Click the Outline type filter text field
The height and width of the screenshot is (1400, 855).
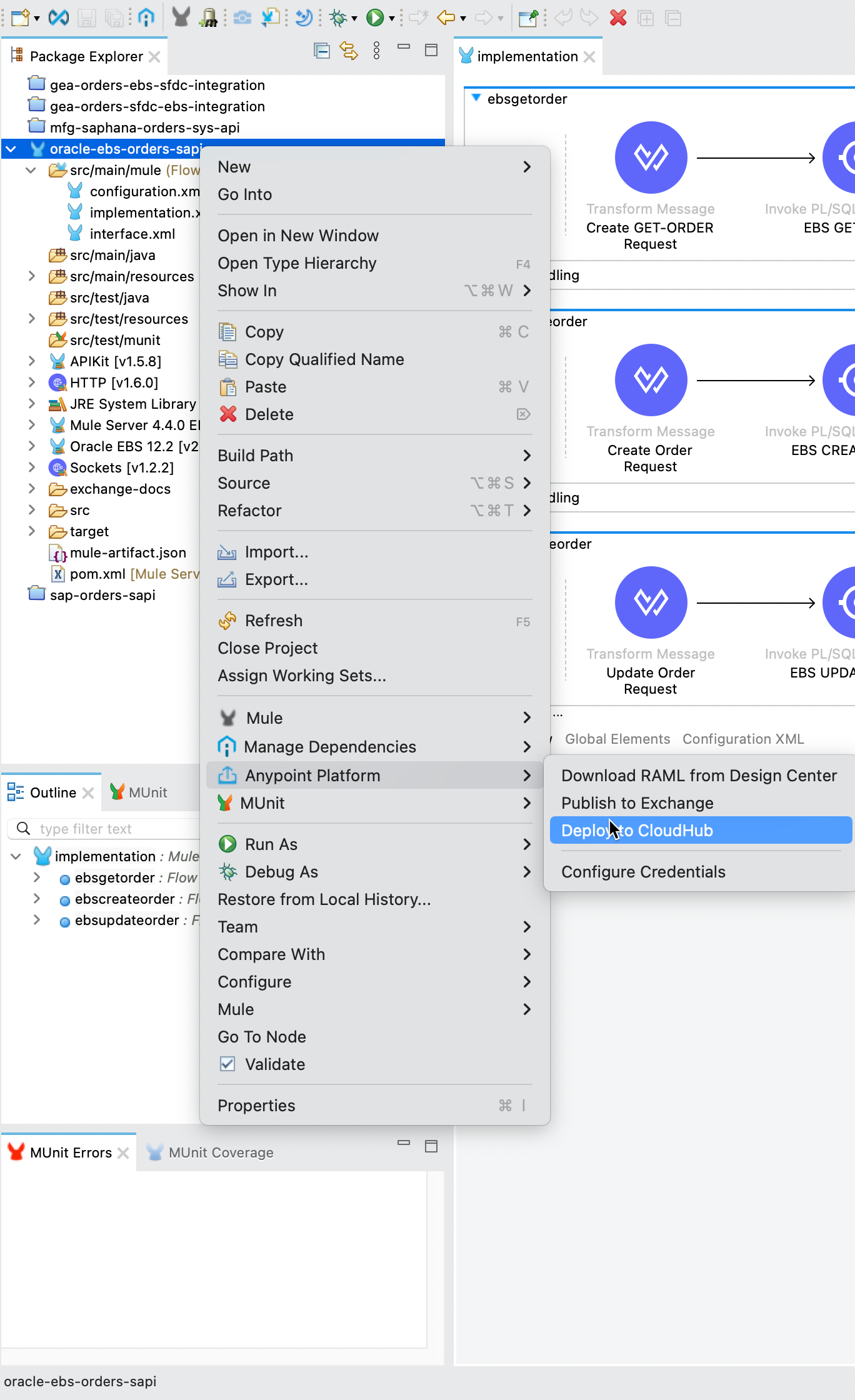pos(104,829)
